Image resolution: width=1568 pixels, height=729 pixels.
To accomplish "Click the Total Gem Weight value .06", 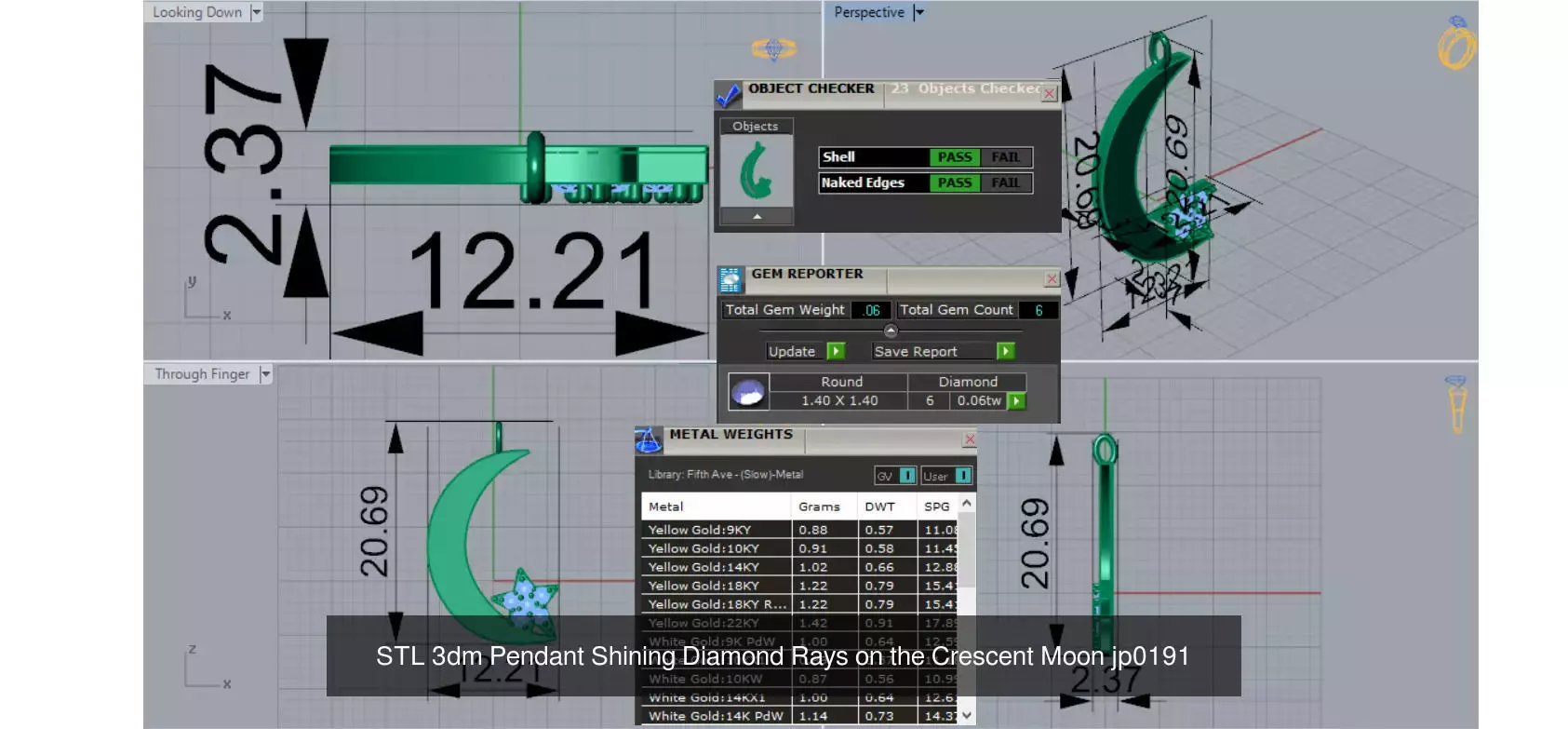I will pos(871,310).
